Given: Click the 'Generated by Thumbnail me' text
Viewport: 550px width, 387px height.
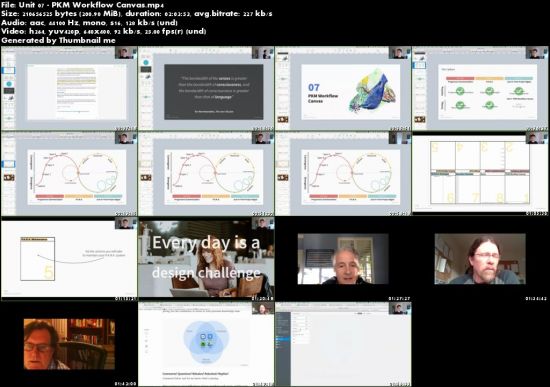Looking at the screenshot, I should point(58,40).
